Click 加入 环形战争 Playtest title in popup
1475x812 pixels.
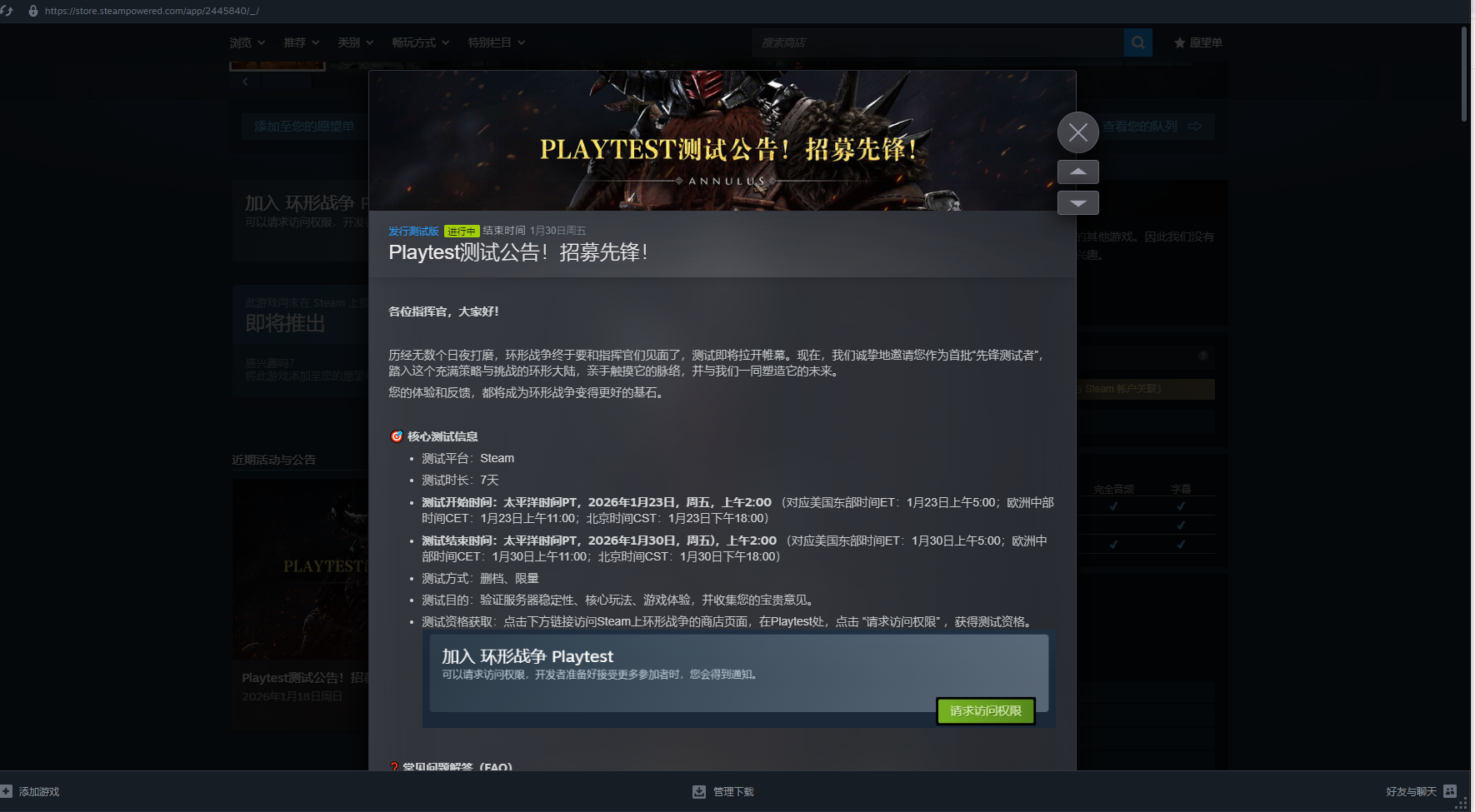[x=527, y=656]
